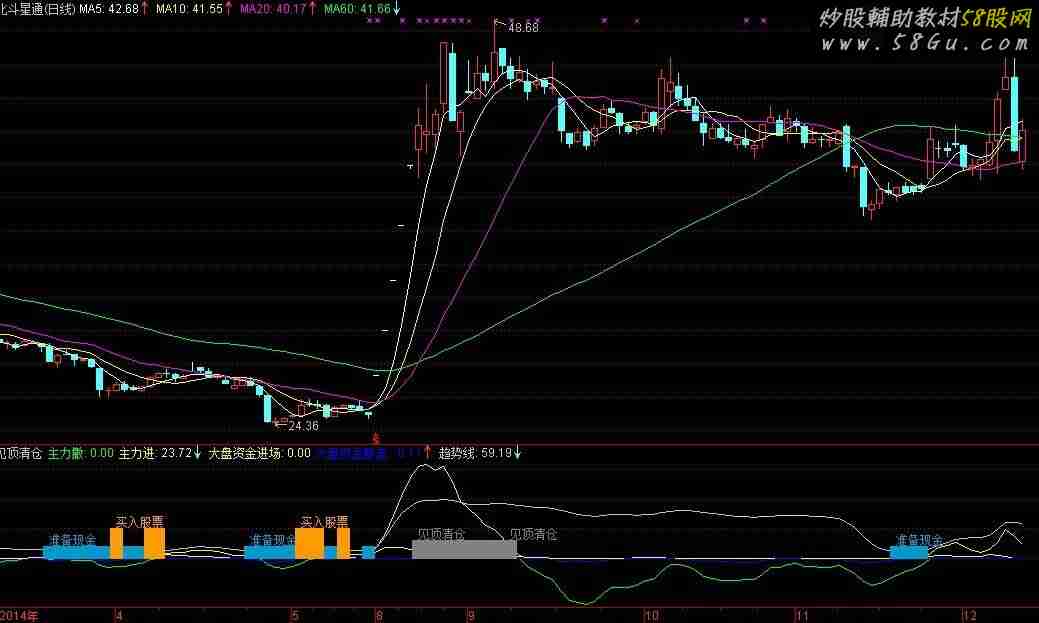This screenshot has height=623, width=1039.
Task: Click month 10 on the time axis
Action: (651, 613)
